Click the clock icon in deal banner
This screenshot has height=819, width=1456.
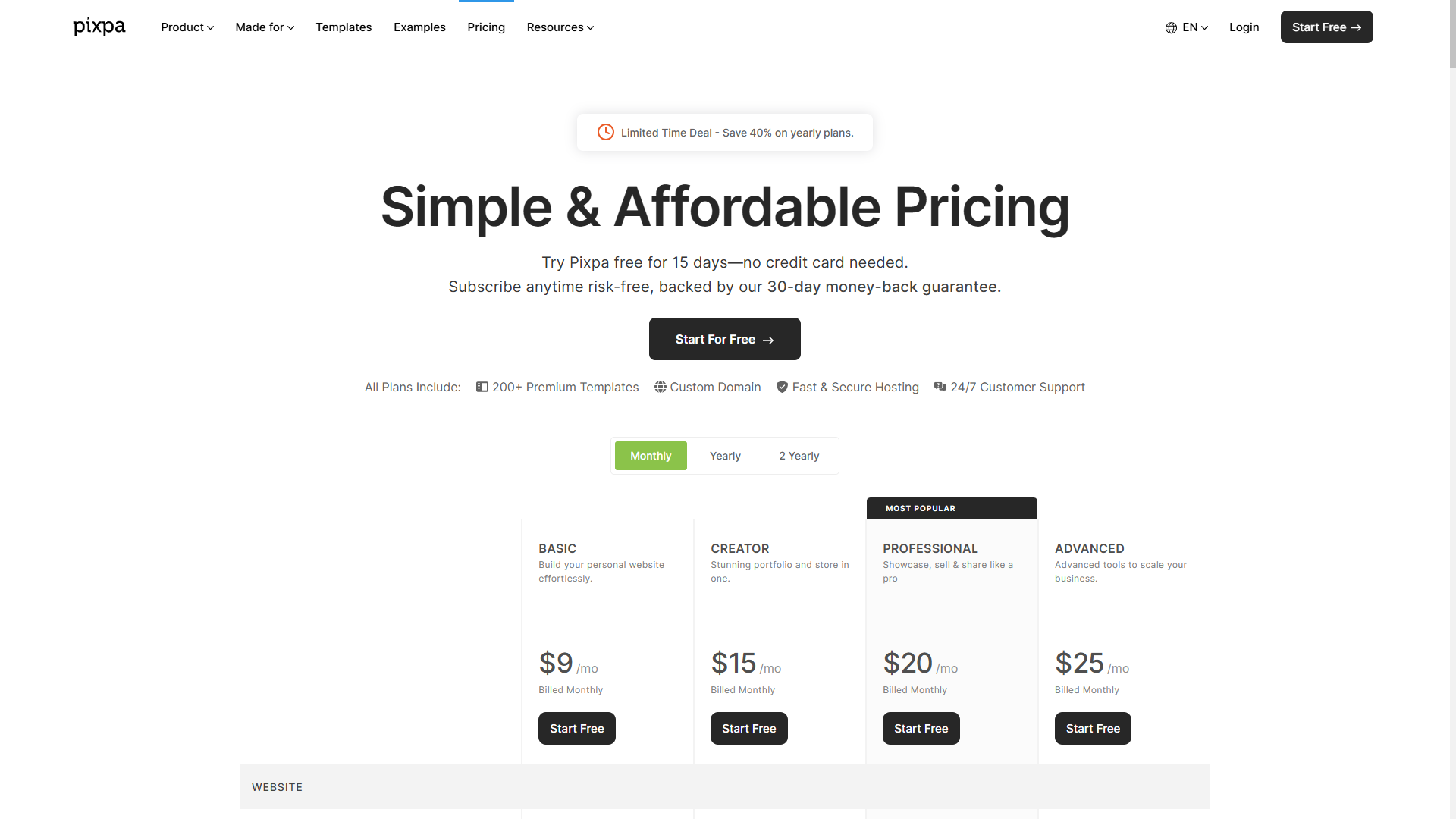(x=605, y=132)
